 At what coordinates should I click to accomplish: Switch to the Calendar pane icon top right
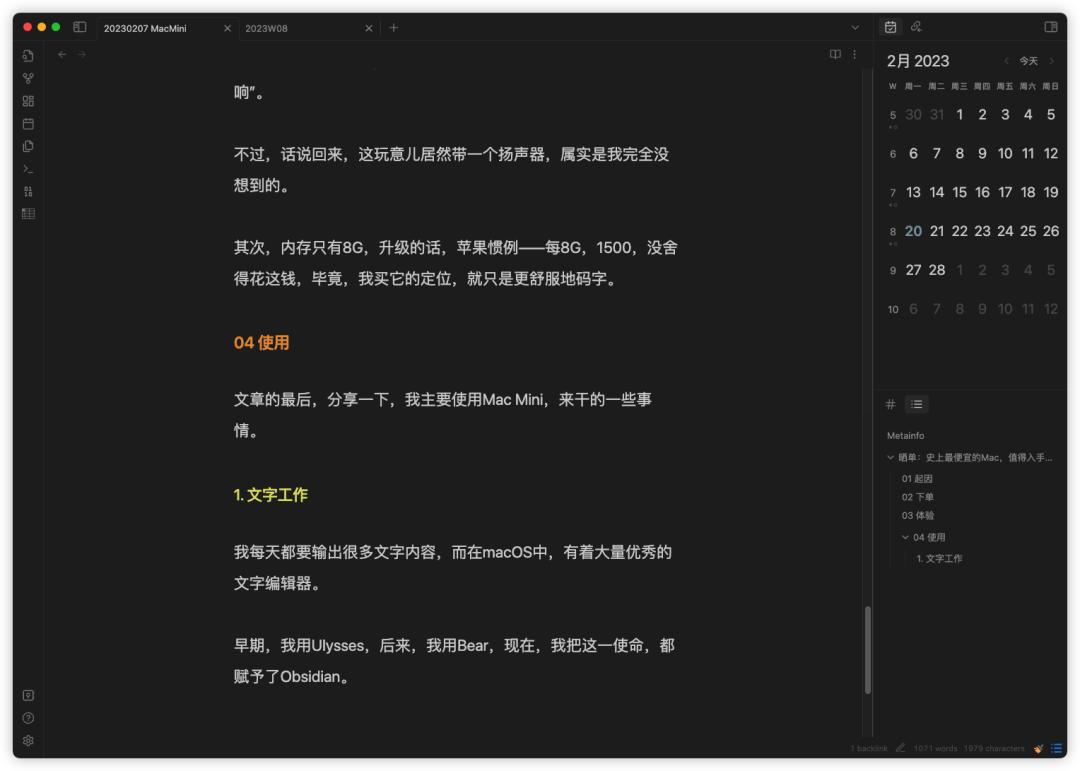(x=890, y=27)
